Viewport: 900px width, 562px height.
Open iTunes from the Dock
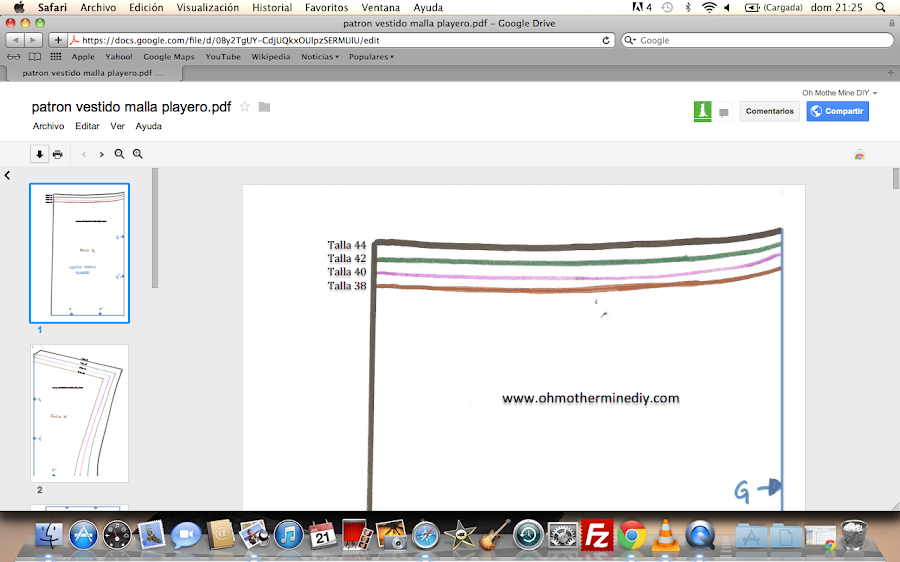pyautogui.click(x=289, y=534)
